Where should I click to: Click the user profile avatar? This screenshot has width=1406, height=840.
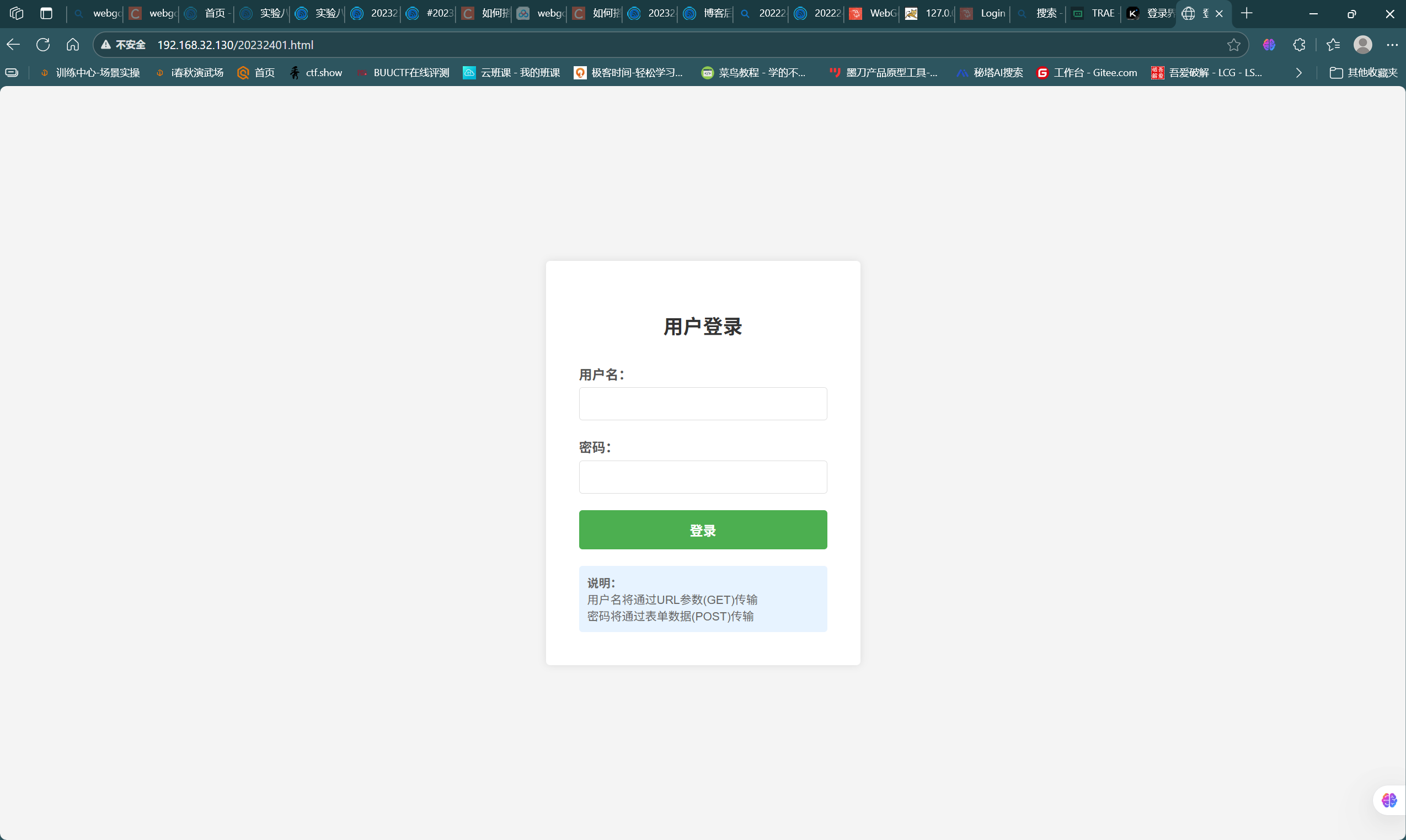tap(1362, 45)
